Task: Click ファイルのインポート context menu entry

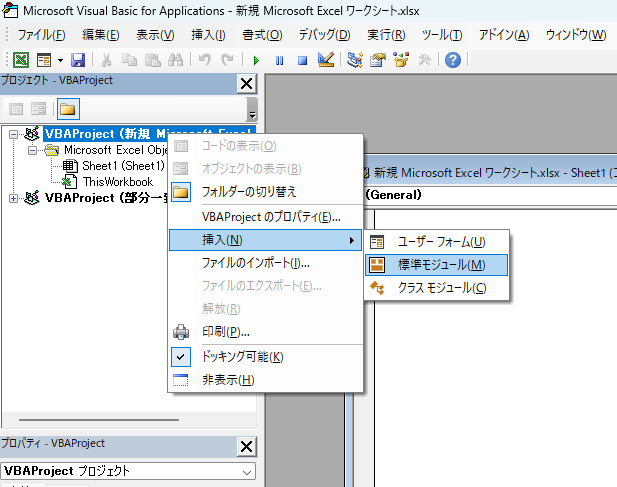Action: click(255, 263)
